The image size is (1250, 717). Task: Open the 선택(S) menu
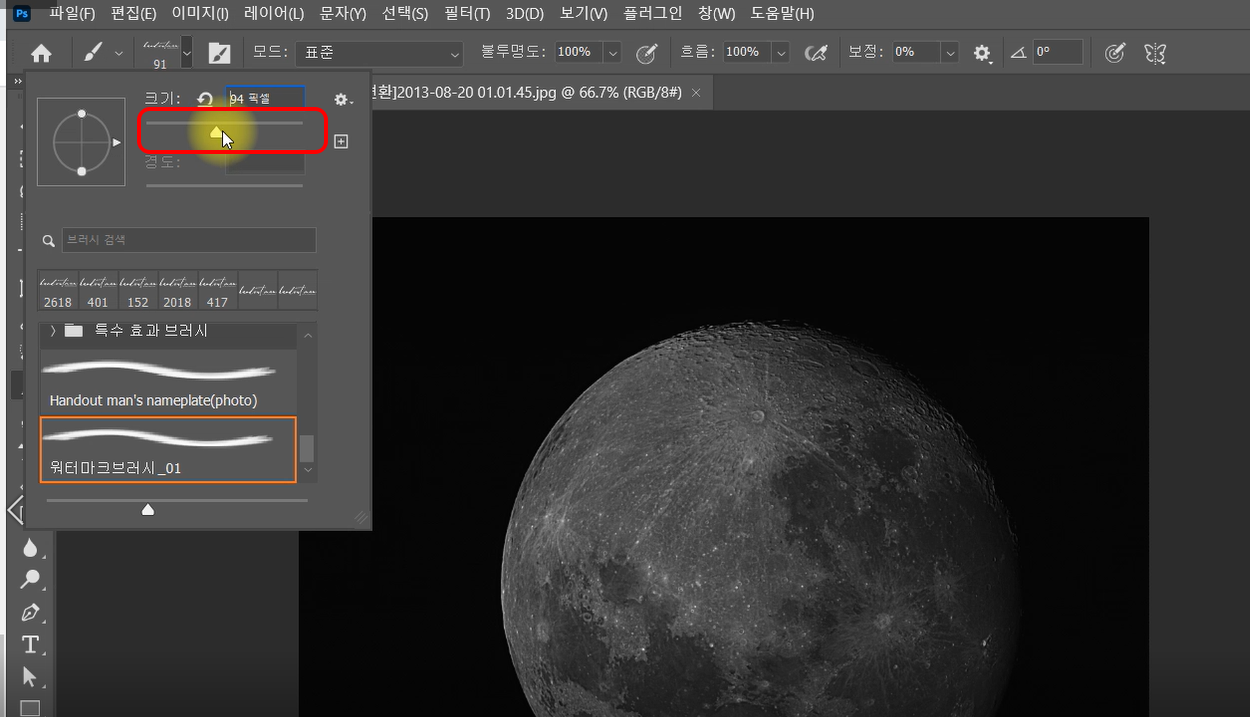(x=405, y=14)
